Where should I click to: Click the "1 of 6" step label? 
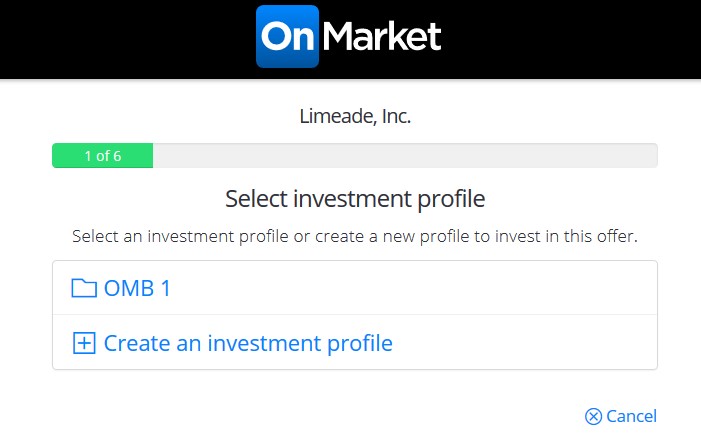point(103,156)
